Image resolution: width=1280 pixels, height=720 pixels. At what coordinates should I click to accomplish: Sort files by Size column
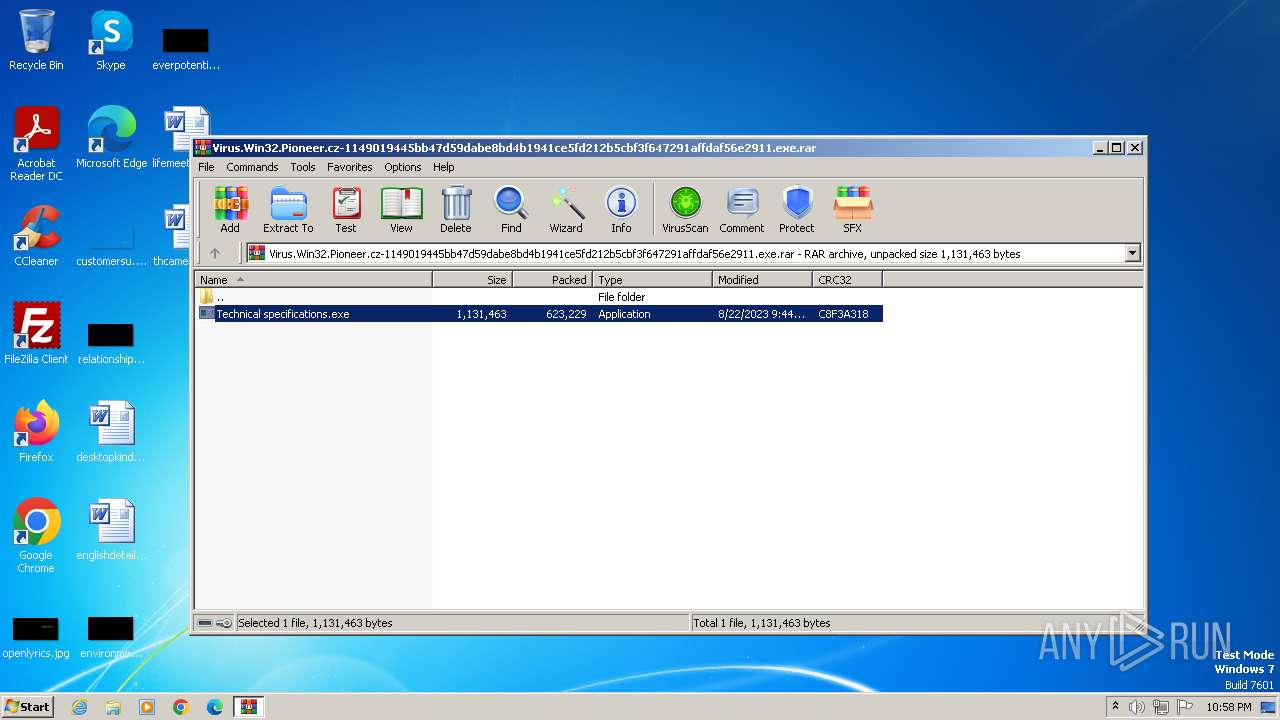(473, 280)
